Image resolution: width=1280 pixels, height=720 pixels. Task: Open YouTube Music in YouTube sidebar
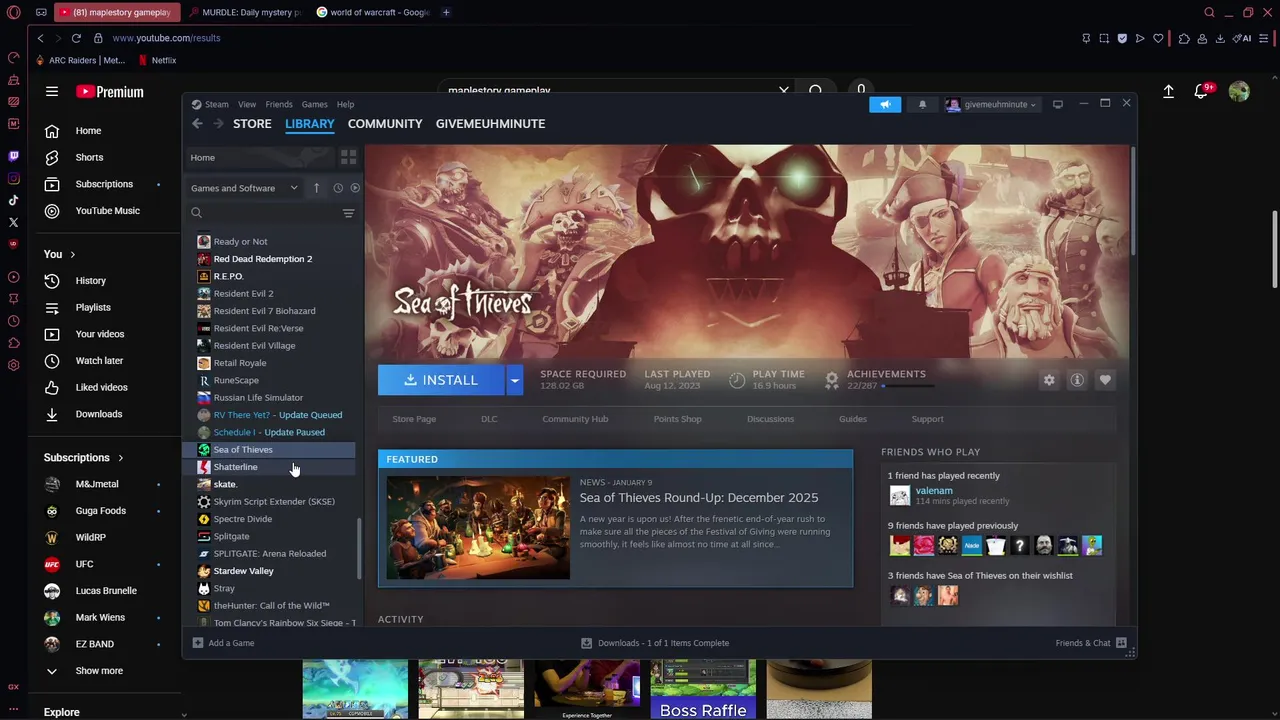pos(107,211)
